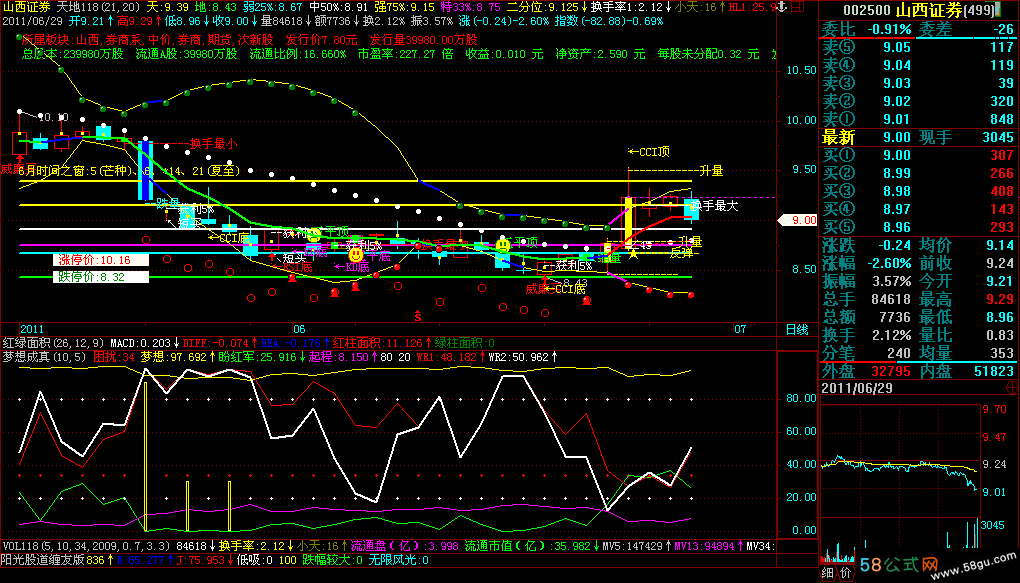1020x583 pixels.
Task: Click the CCI顶 label above the yellow candle
Action: tap(649, 152)
